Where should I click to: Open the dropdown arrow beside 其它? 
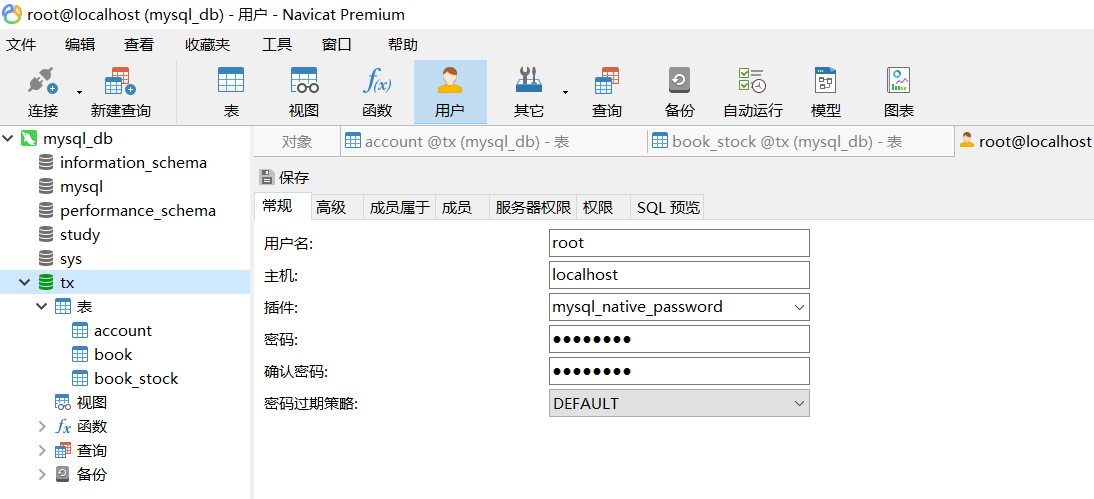[x=565, y=92]
